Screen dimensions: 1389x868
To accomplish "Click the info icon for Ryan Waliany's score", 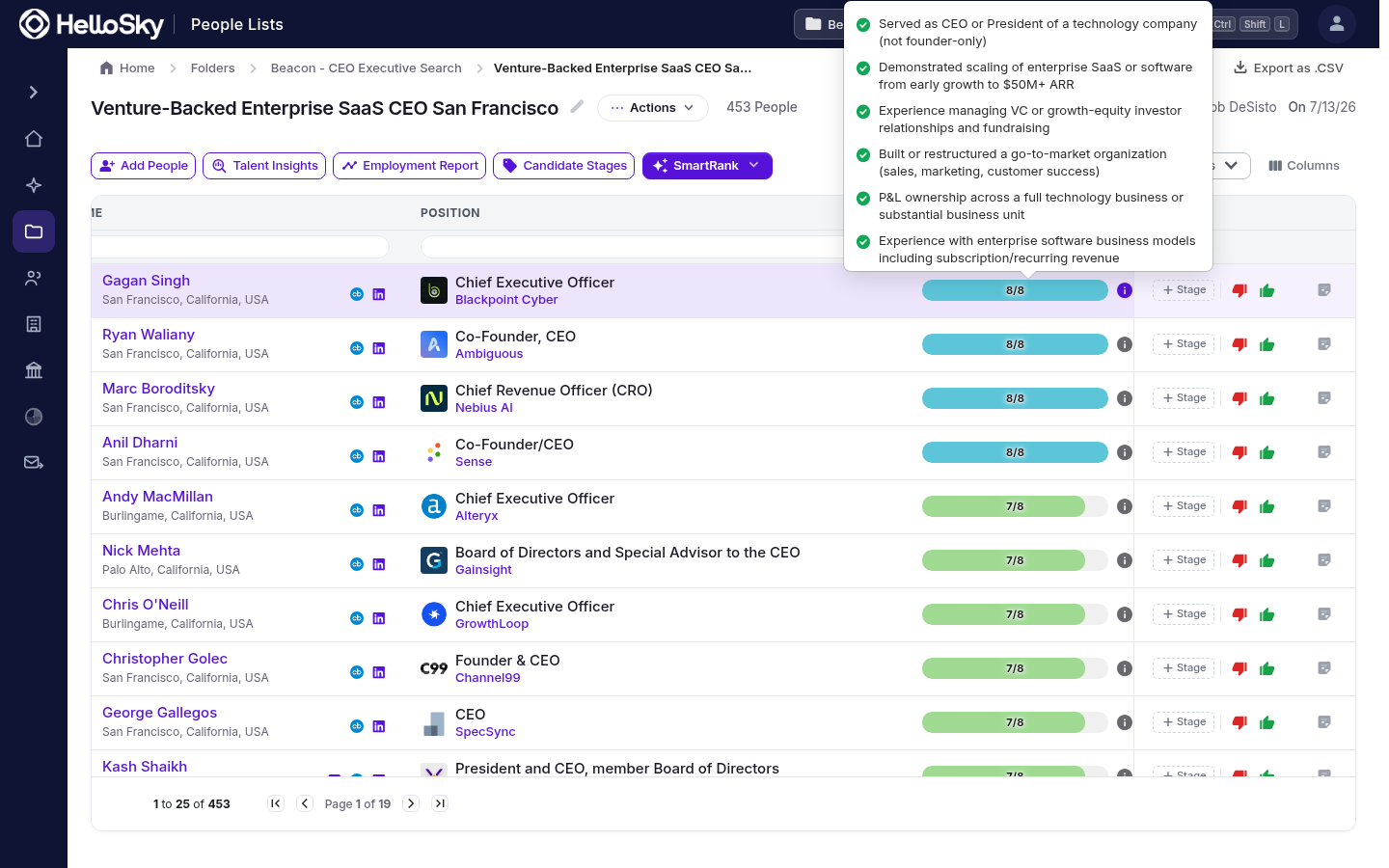I will (1125, 344).
